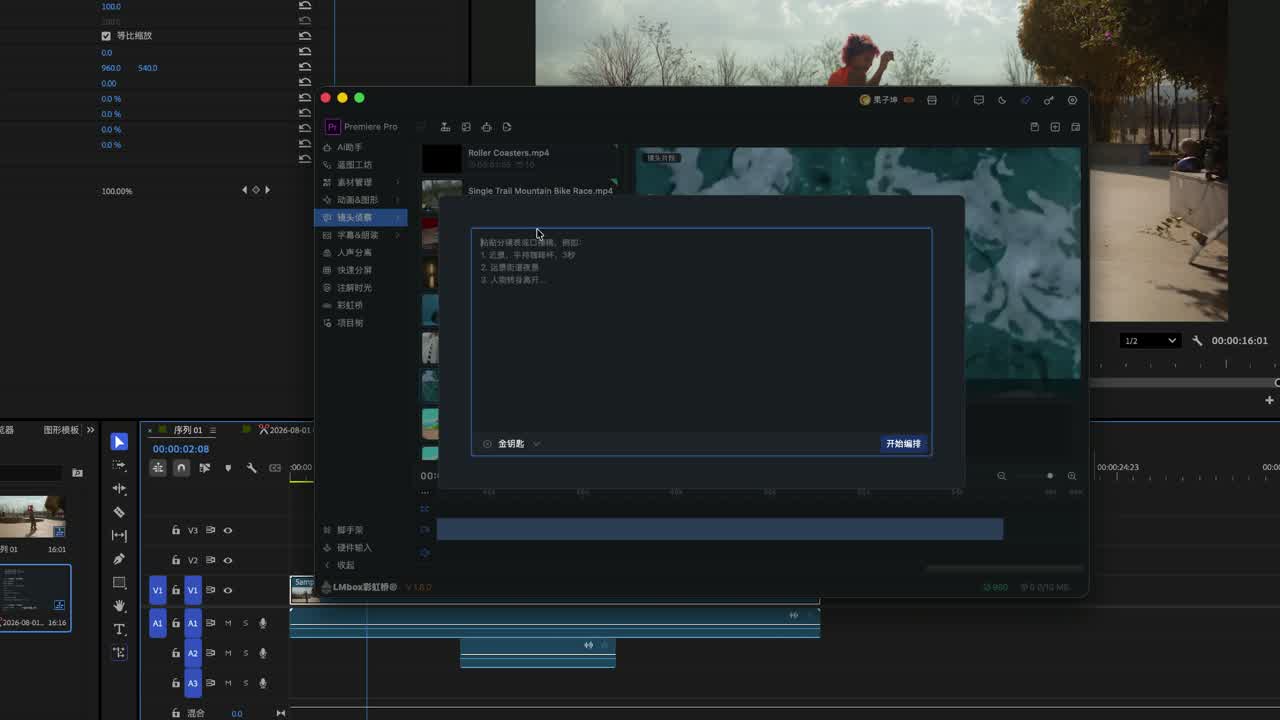The width and height of the screenshot is (1280, 720).
Task: Click the key icon in LMbox header
Action: [x=1048, y=100]
